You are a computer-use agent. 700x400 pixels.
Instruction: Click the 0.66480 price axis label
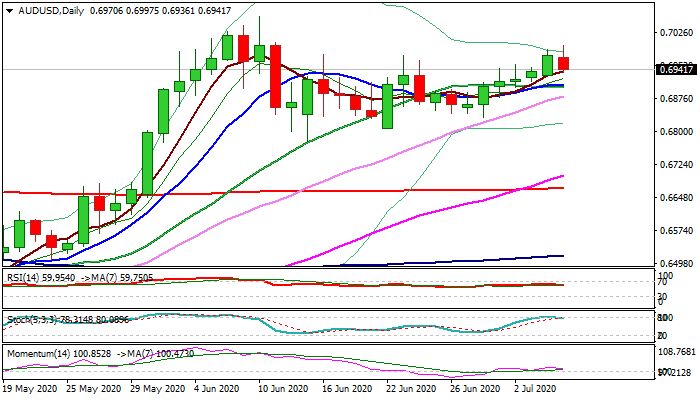[x=676, y=196]
